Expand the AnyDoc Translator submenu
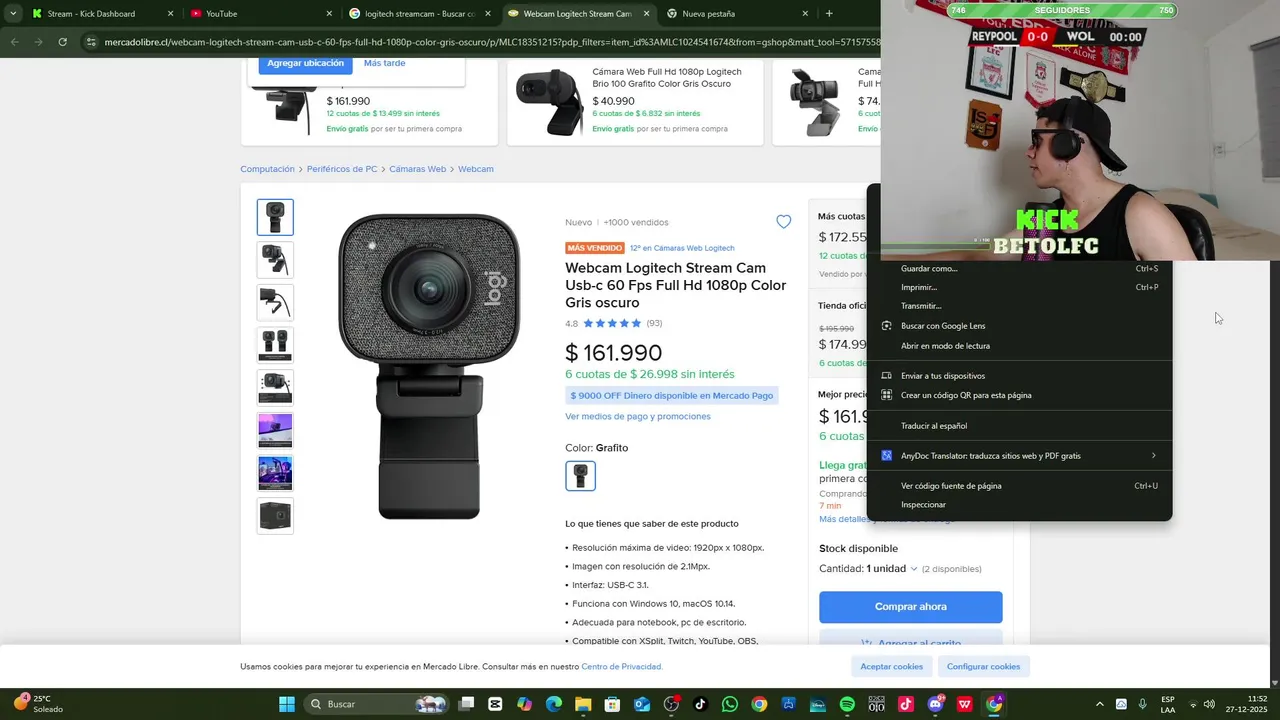Image resolution: width=1280 pixels, height=720 pixels. (x=1020, y=456)
